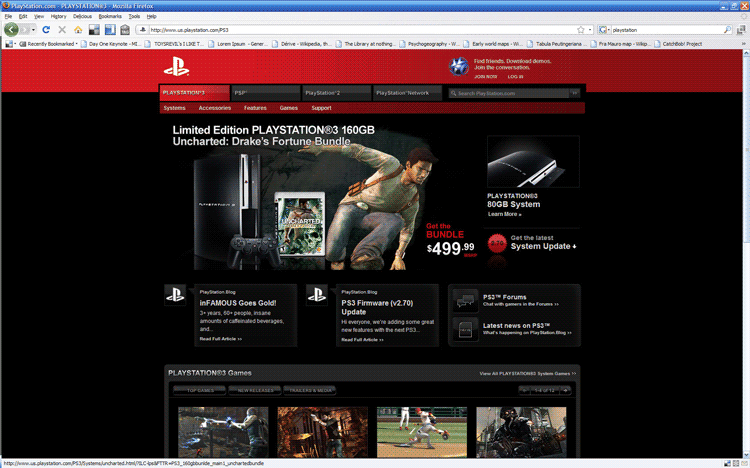Screen dimensions: 750x468
Task: Open the Tools menu
Action: (134, 16)
